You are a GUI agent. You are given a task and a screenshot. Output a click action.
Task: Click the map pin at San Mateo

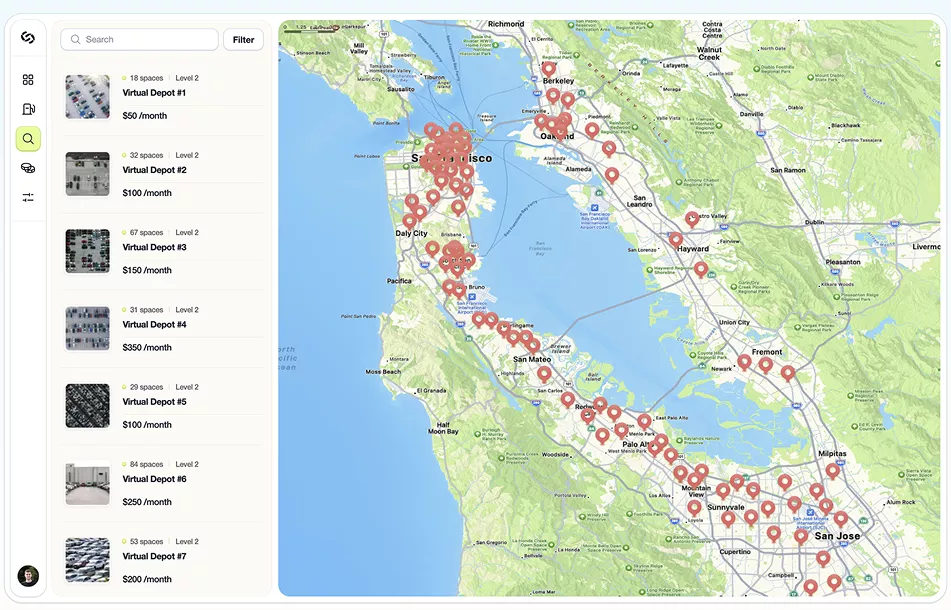click(x=545, y=374)
